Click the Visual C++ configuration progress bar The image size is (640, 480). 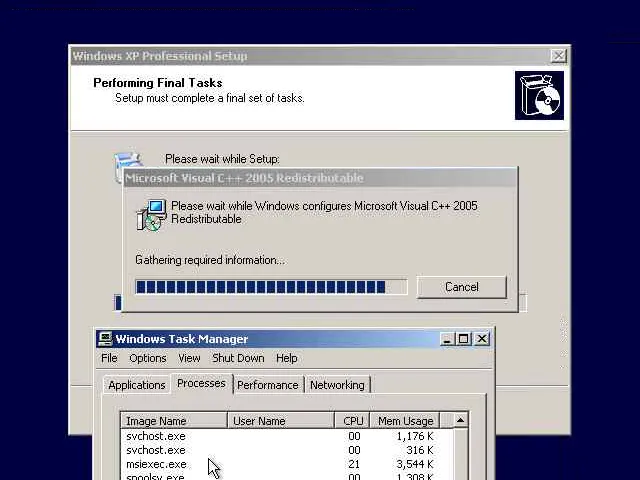tap(271, 287)
